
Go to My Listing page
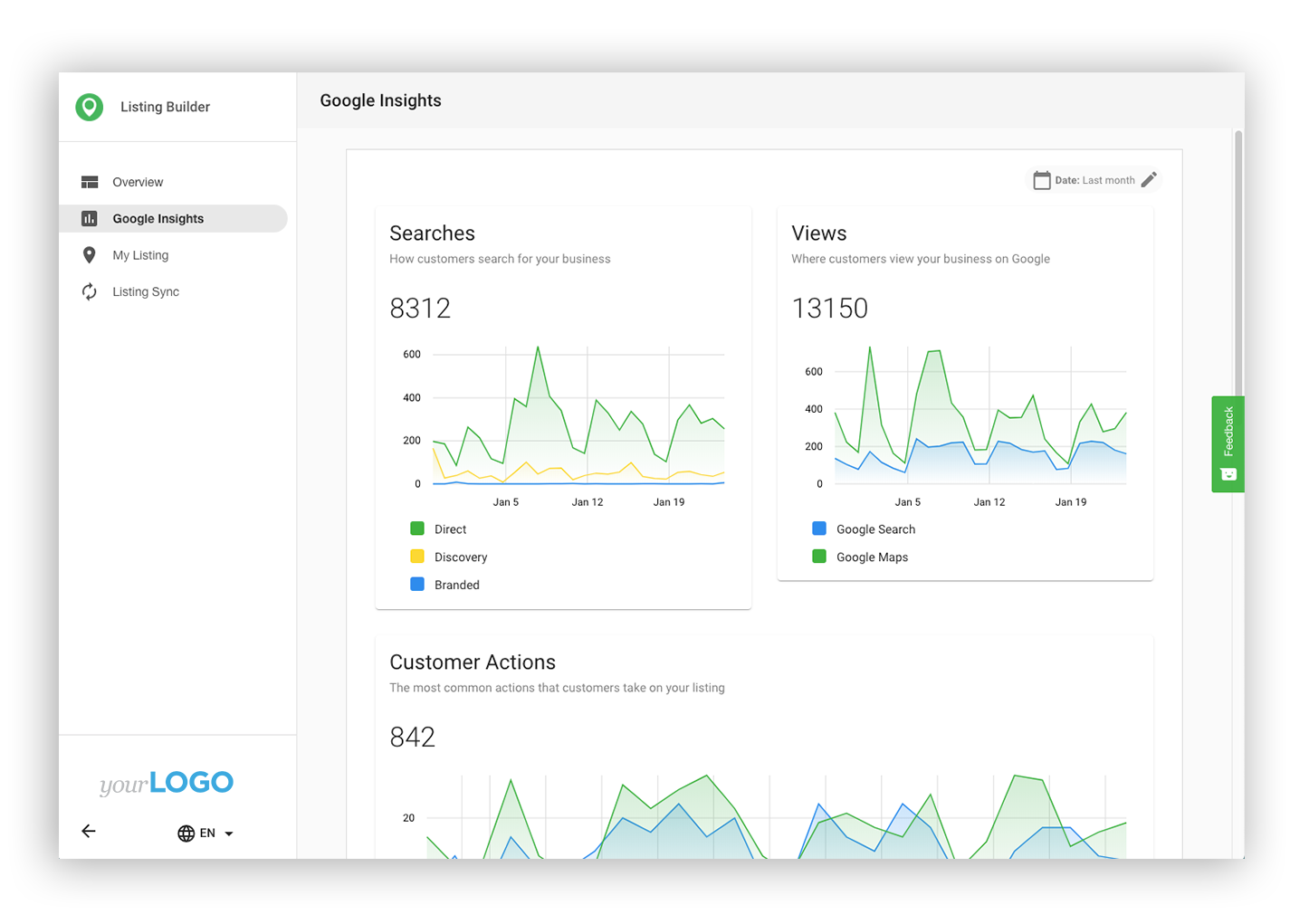coord(173,255)
